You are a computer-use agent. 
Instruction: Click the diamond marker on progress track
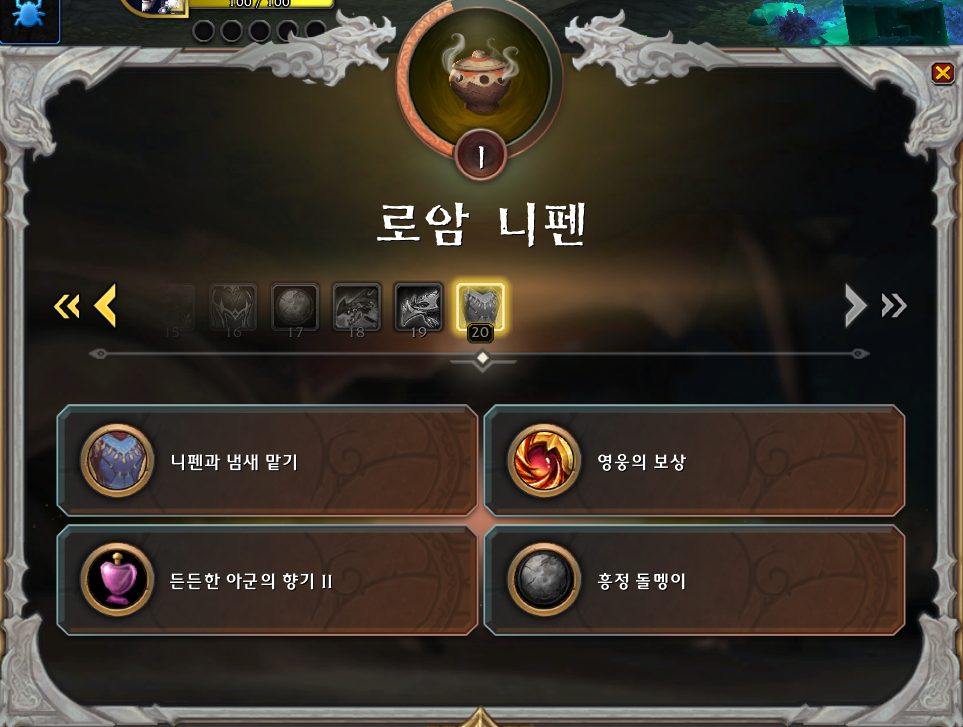click(x=483, y=358)
